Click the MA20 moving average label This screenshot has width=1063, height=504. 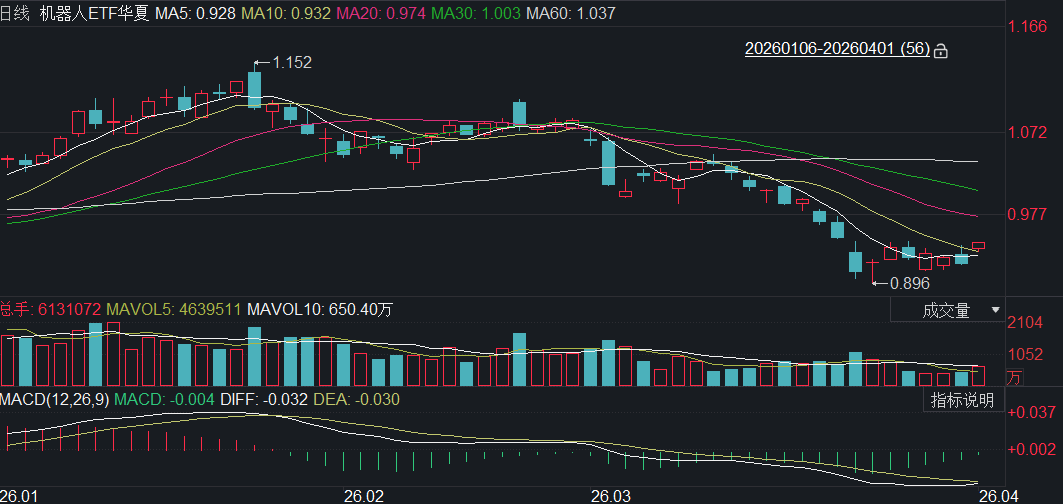click(x=390, y=14)
